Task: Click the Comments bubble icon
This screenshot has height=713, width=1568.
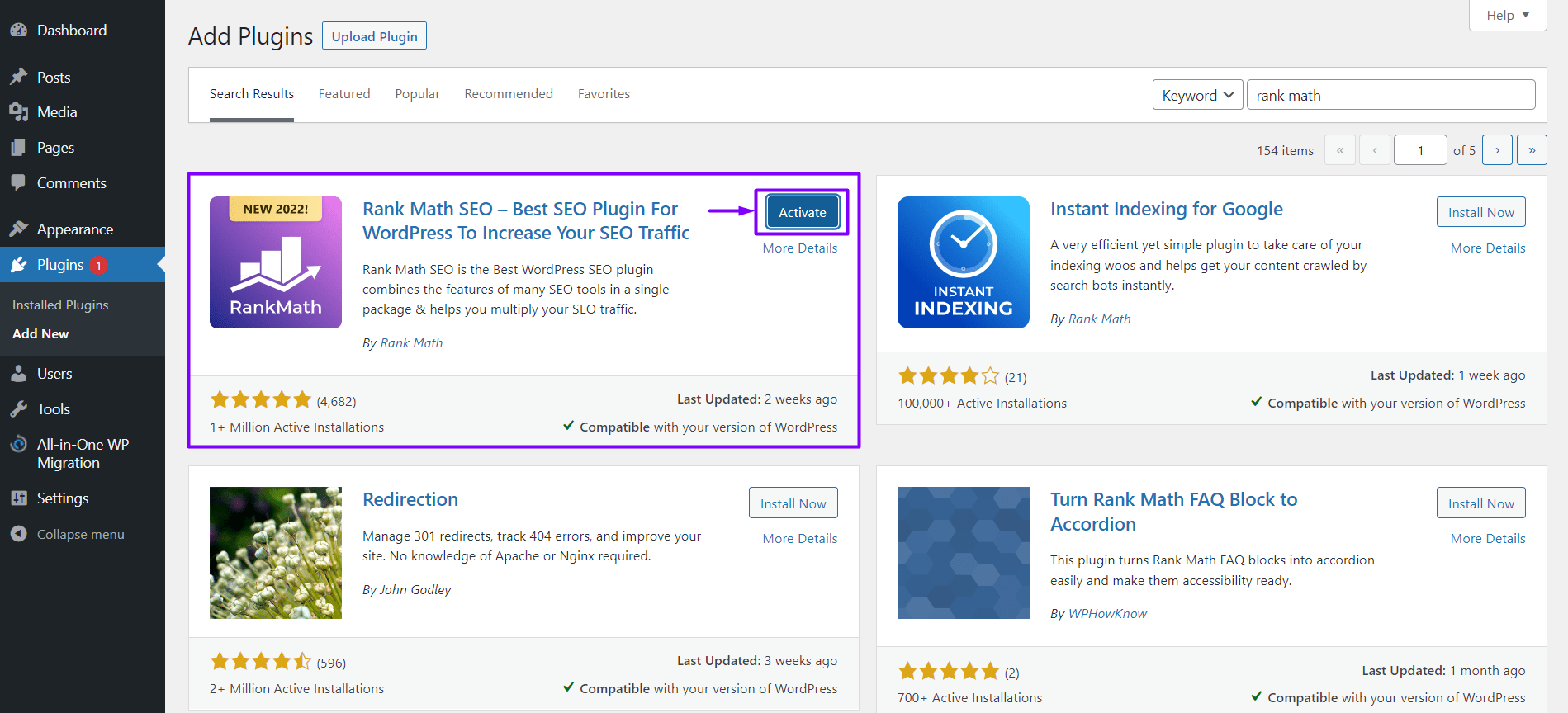Action: click(18, 182)
